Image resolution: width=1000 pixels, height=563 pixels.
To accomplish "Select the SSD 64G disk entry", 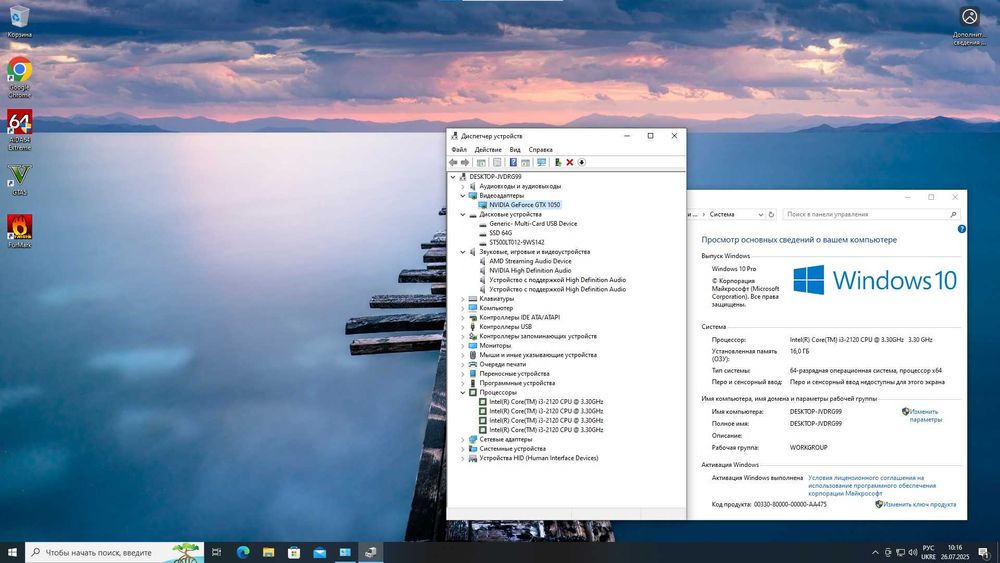I will tap(501, 233).
